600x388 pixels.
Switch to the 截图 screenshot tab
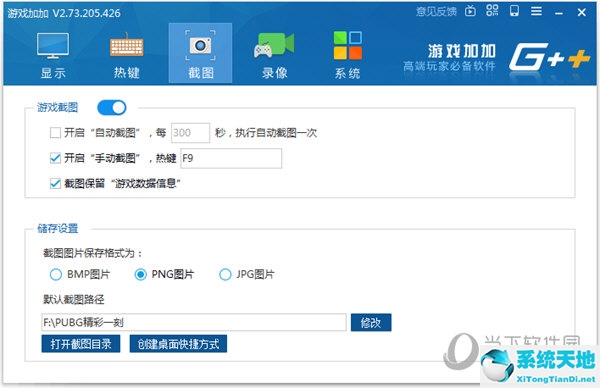click(200, 53)
